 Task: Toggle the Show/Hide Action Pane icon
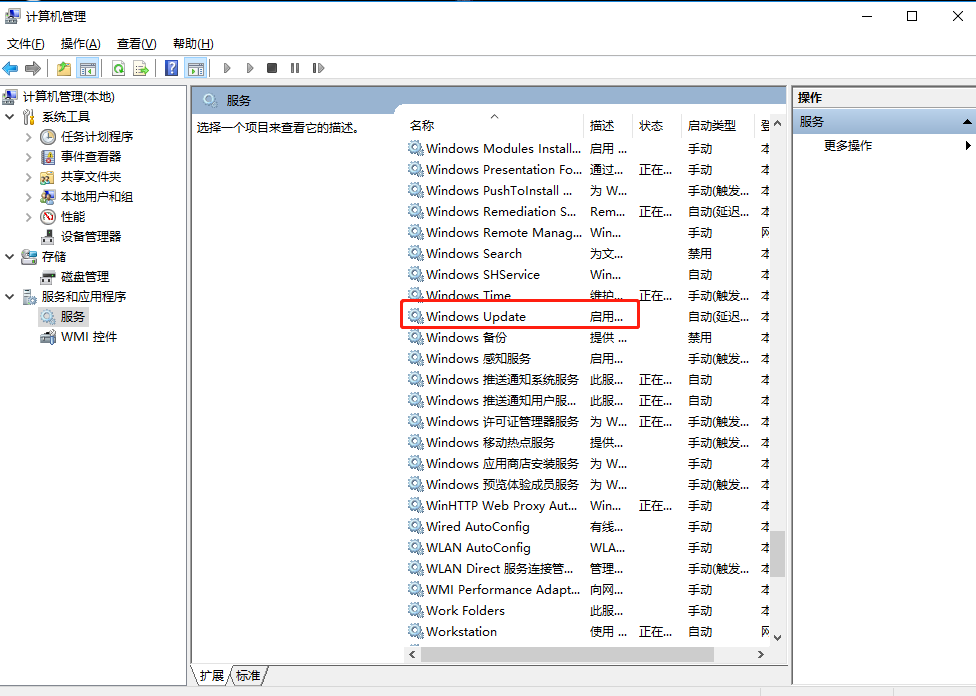coord(196,68)
